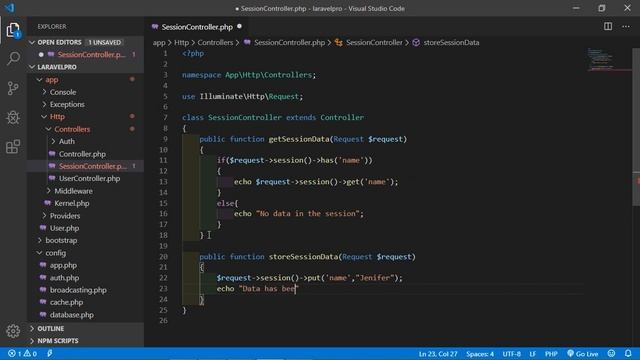Viewport: 640px width, 360px height.
Task: Select the SessionController.php editor tab
Action: pyautogui.click(x=197, y=27)
